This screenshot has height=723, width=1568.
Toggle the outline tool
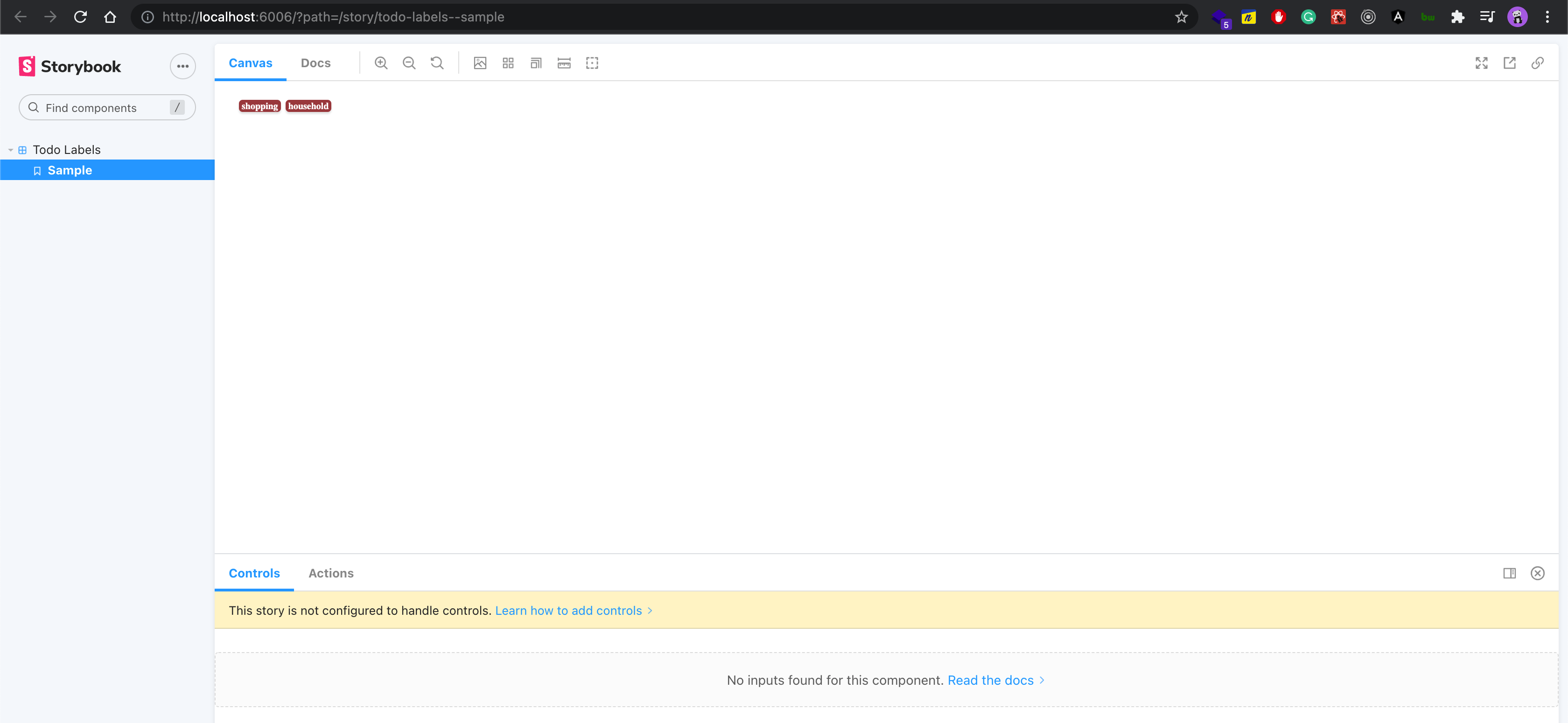592,63
